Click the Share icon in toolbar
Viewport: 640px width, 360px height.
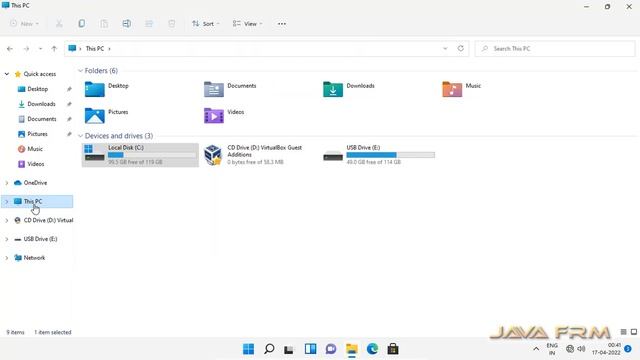tap(149, 24)
